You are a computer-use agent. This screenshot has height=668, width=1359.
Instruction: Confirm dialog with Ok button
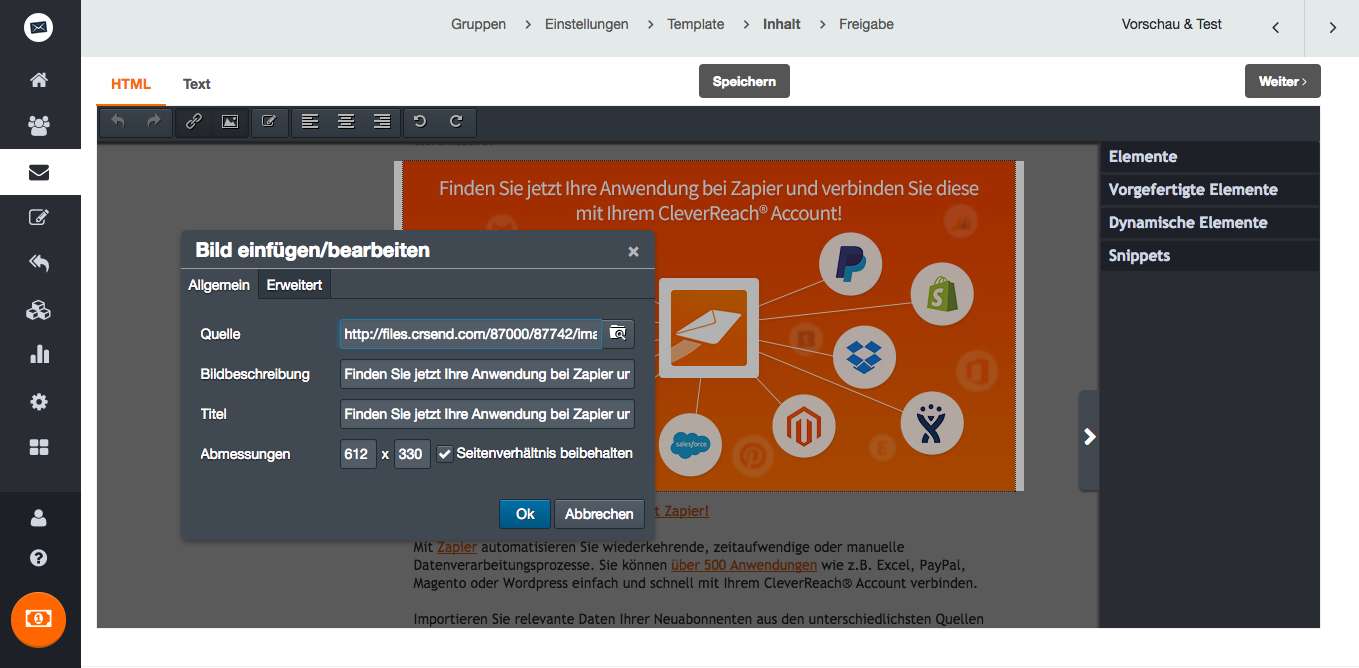(x=525, y=514)
